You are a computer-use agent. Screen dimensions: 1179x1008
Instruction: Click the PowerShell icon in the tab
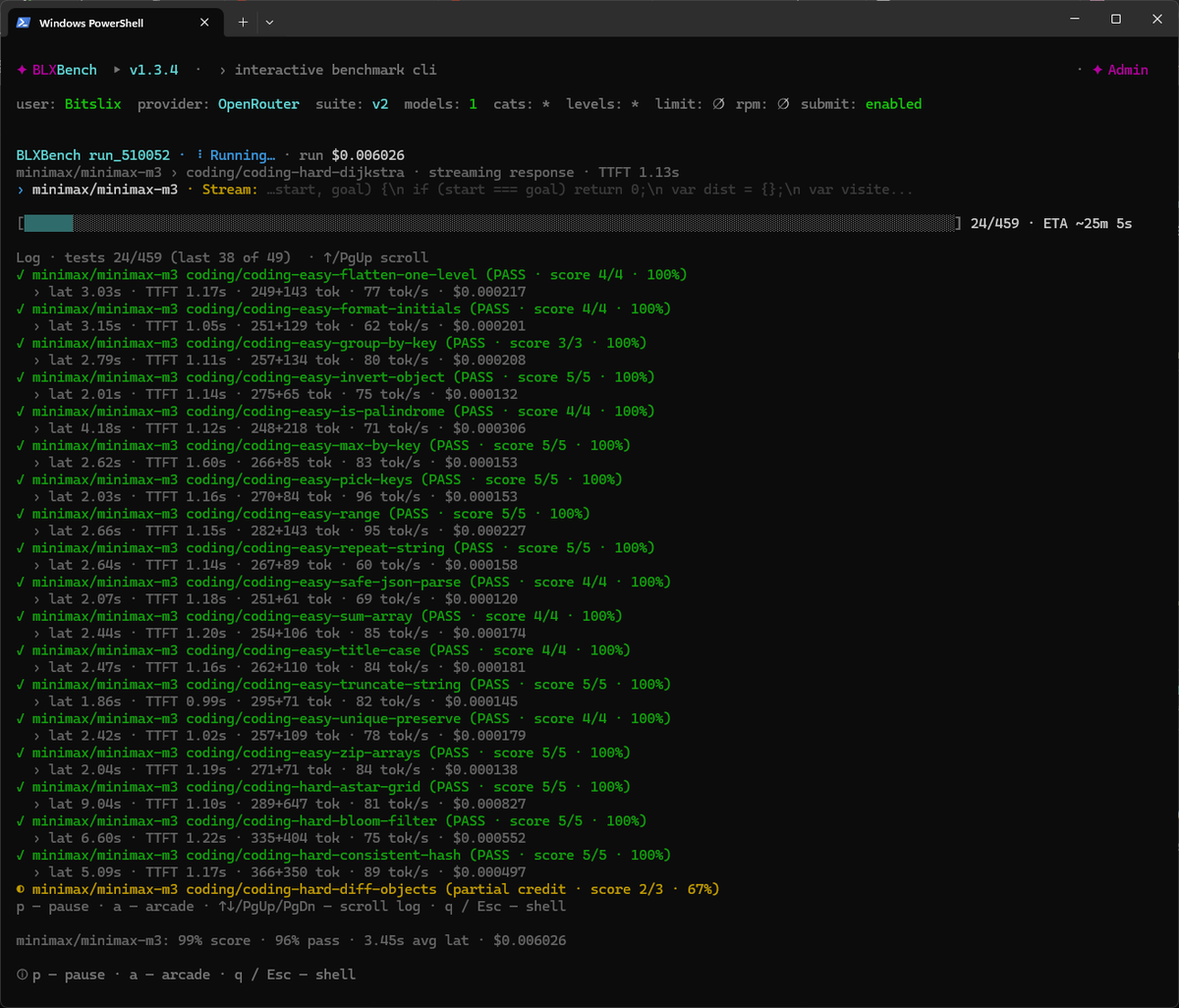(x=22, y=22)
